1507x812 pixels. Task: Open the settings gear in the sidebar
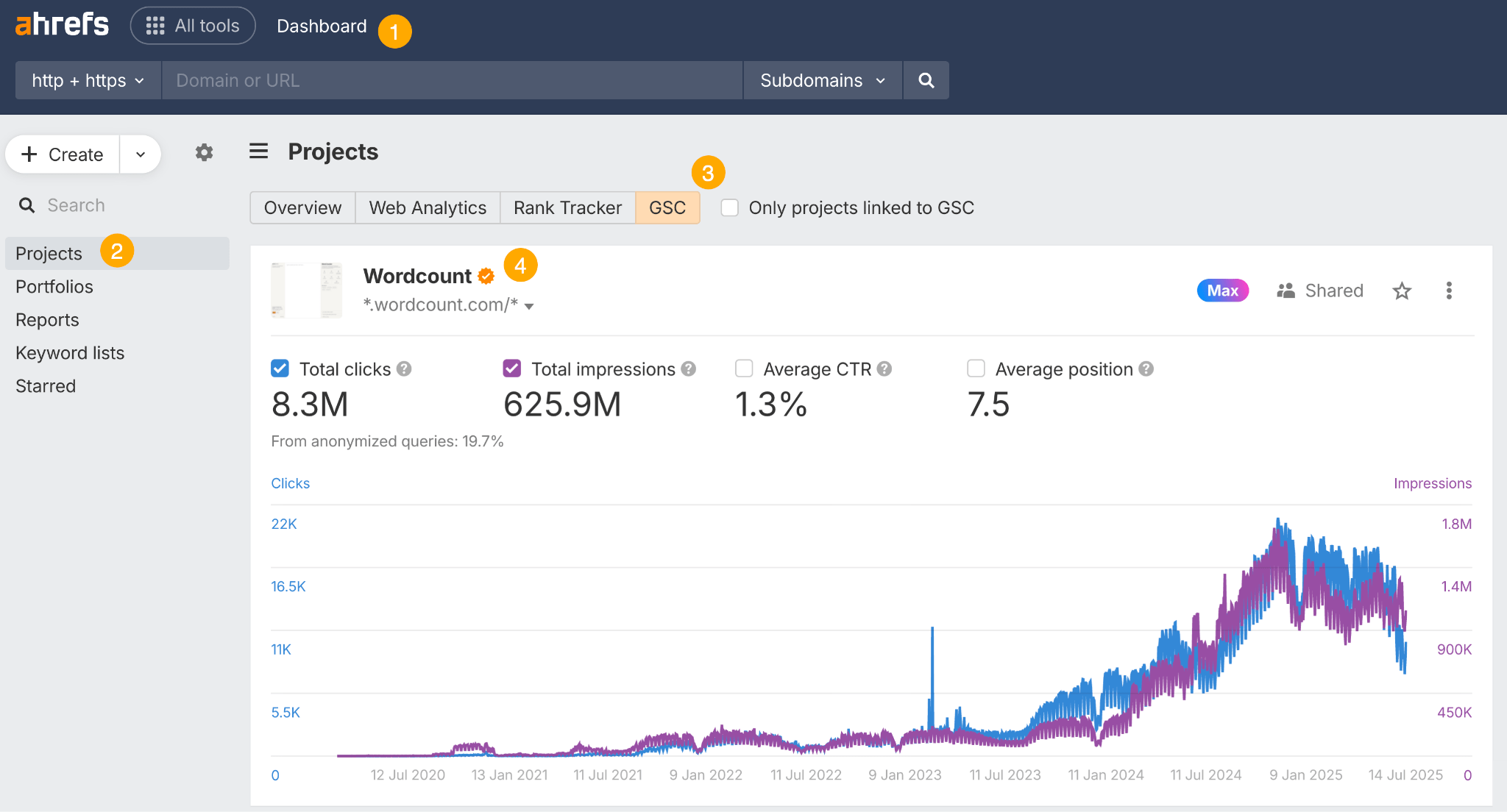click(x=204, y=152)
